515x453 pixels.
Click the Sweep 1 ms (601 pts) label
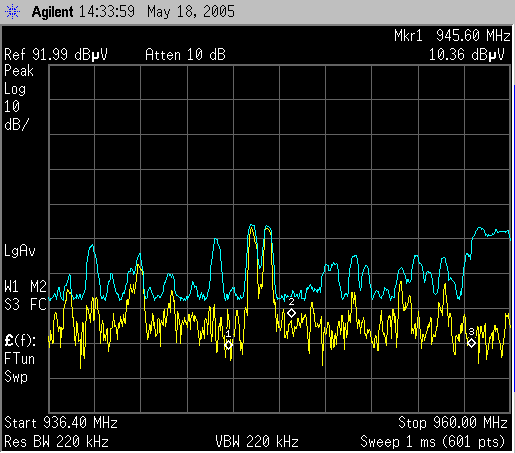[433, 442]
